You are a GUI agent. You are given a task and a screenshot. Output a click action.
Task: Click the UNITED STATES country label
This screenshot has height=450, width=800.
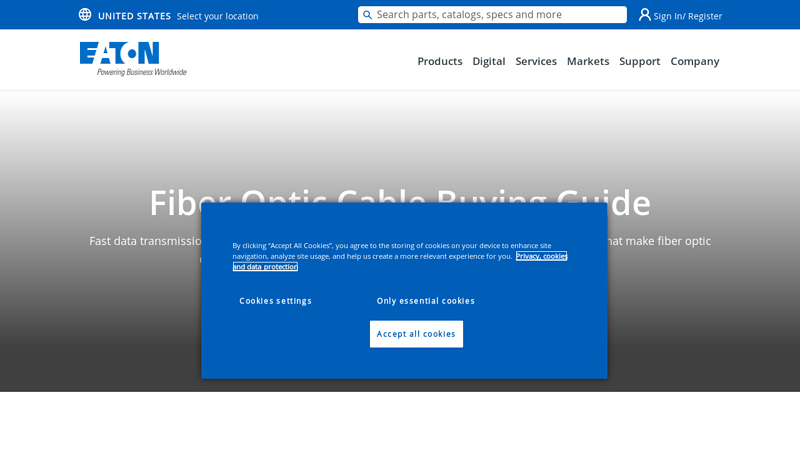134,16
